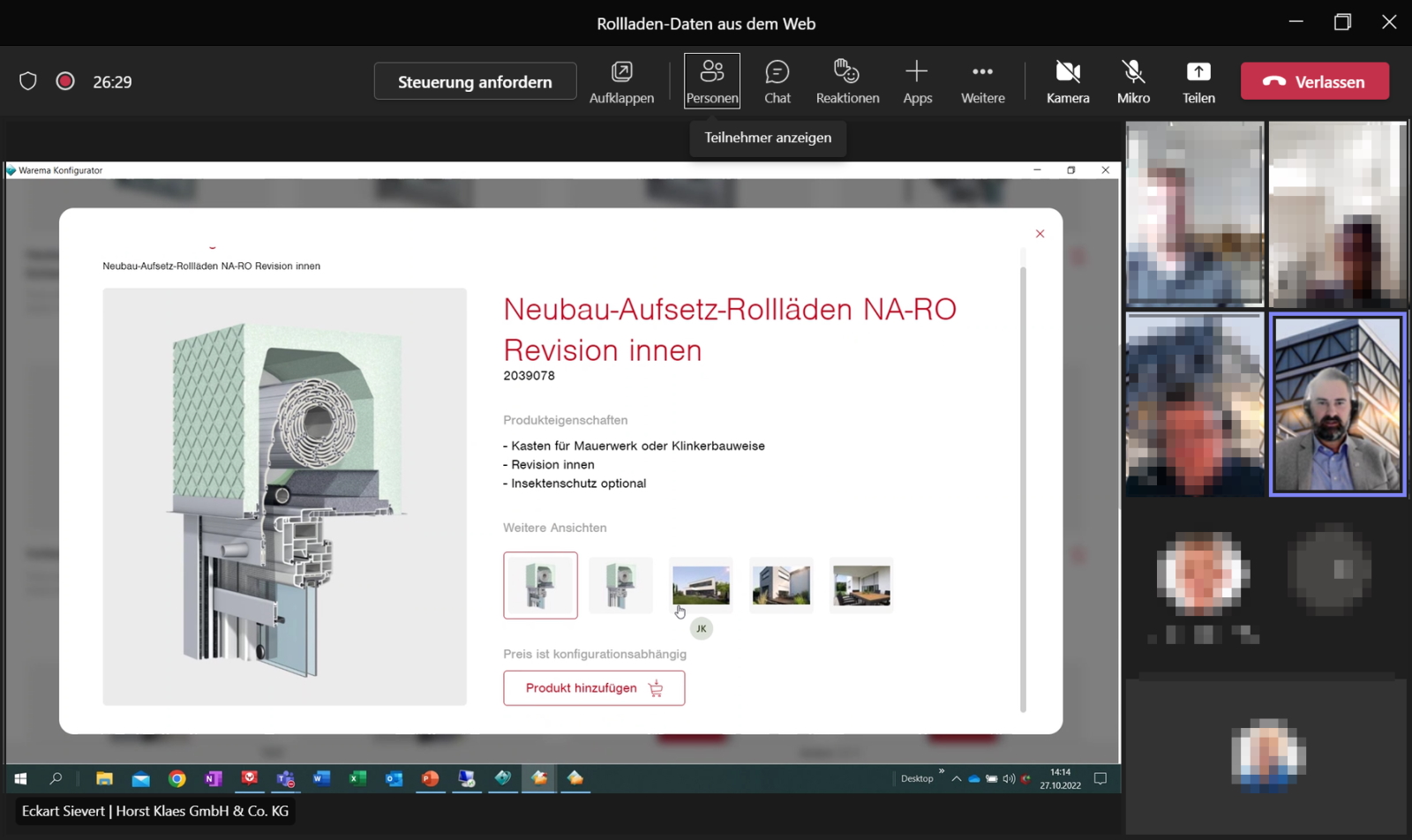Click Steuerung anfordern button
Screen dimensions: 1412x840
point(475,81)
